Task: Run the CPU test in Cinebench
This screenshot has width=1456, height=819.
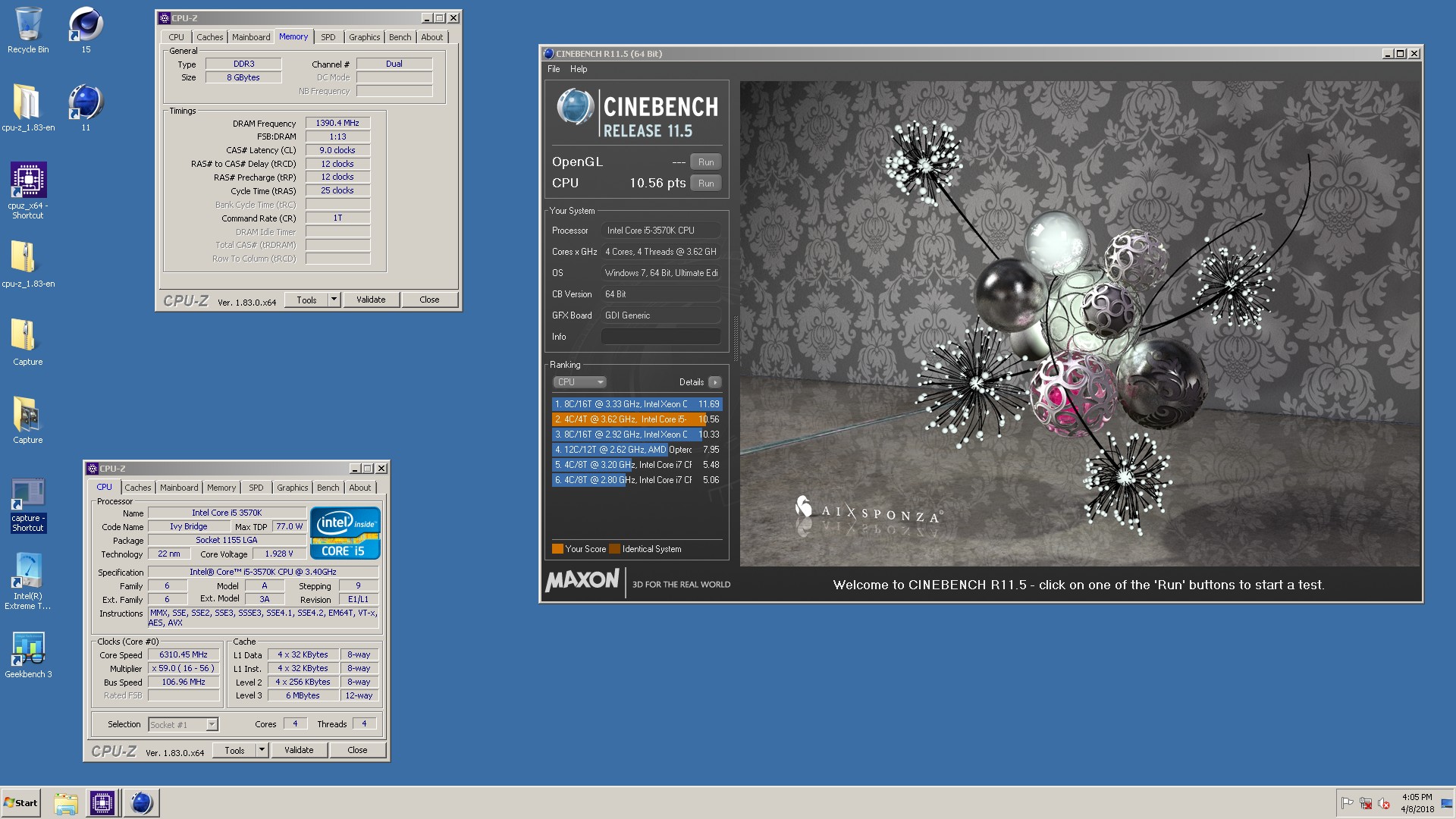Action: (706, 184)
